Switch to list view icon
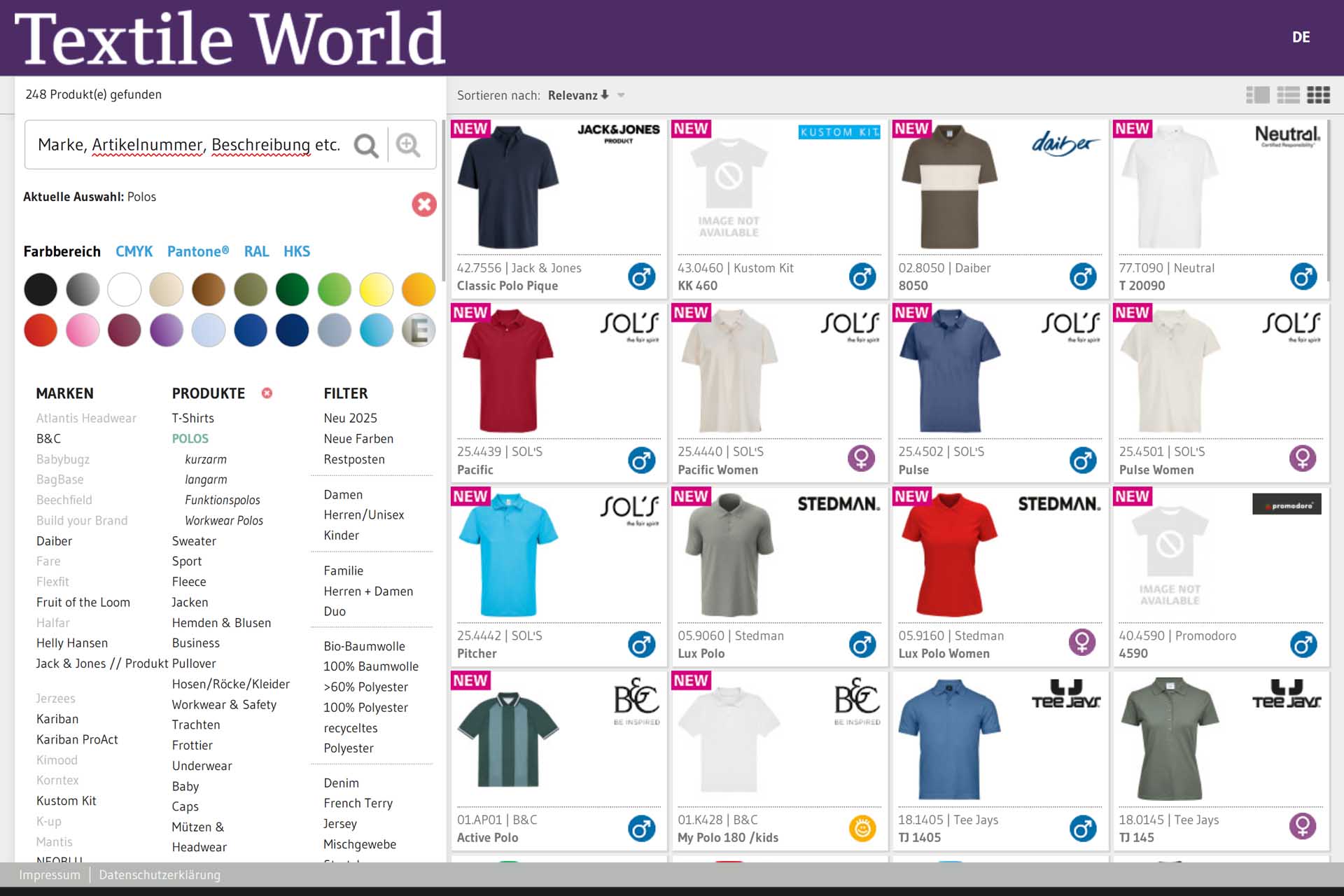The width and height of the screenshot is (1344, 896). (1288, 94)
